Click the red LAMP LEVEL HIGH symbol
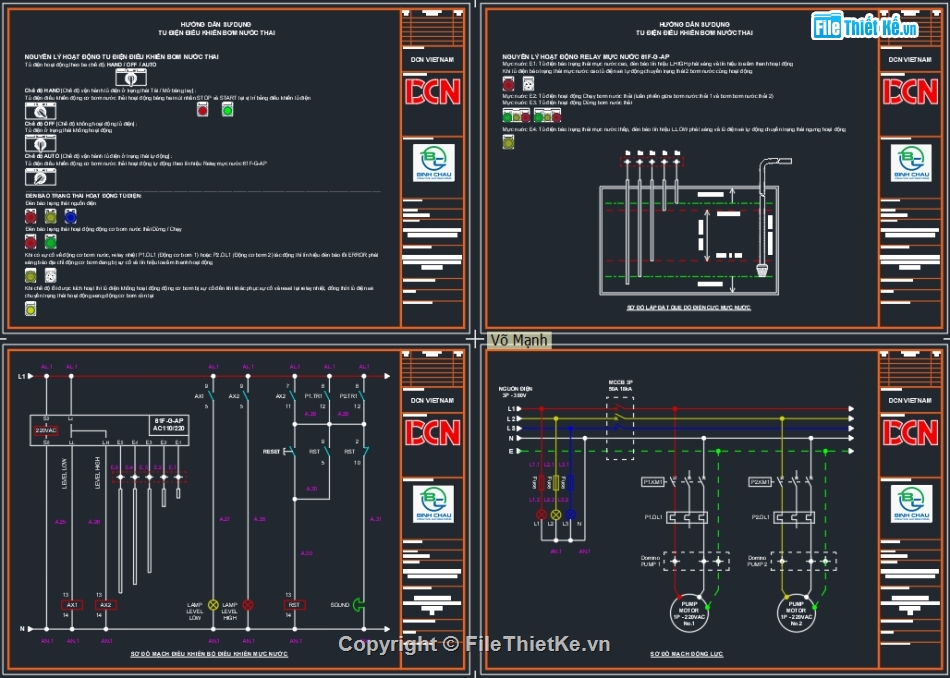Image resolution: width=950 pixels, height=678 pixels. pyautogui.click(x=248, y=605)
